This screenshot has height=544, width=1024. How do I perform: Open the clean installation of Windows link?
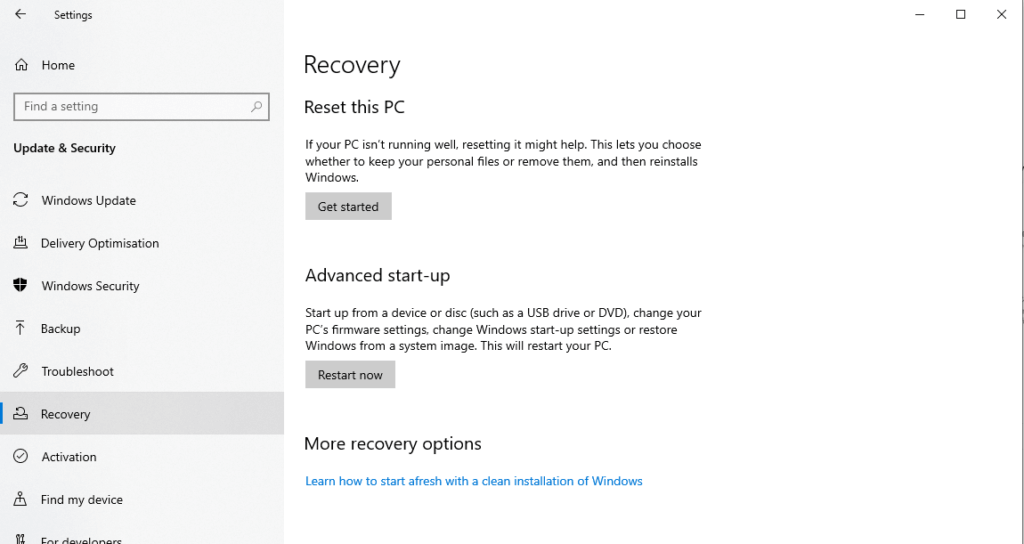point(473,481)
